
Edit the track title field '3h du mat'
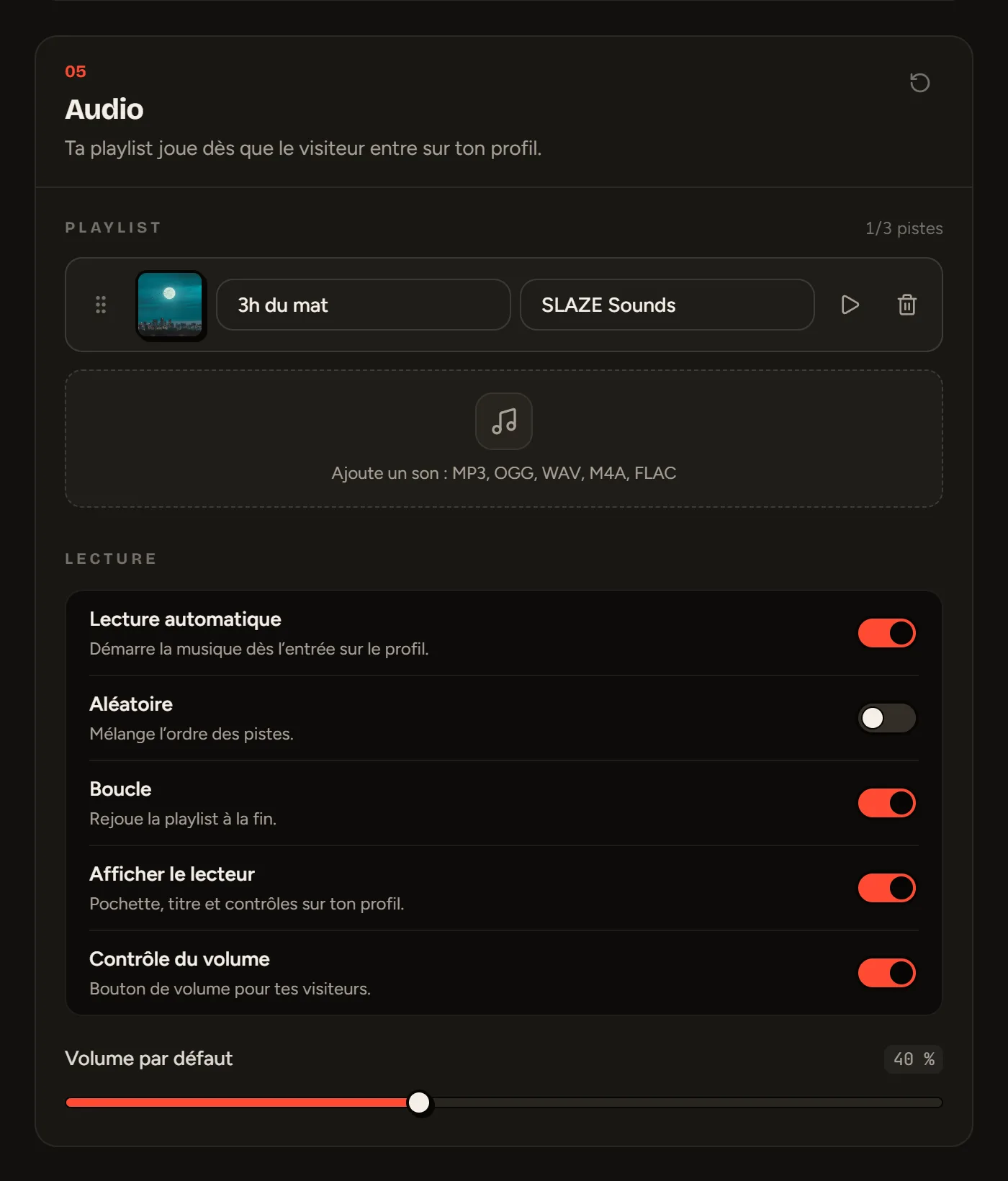tap(364, 305)
